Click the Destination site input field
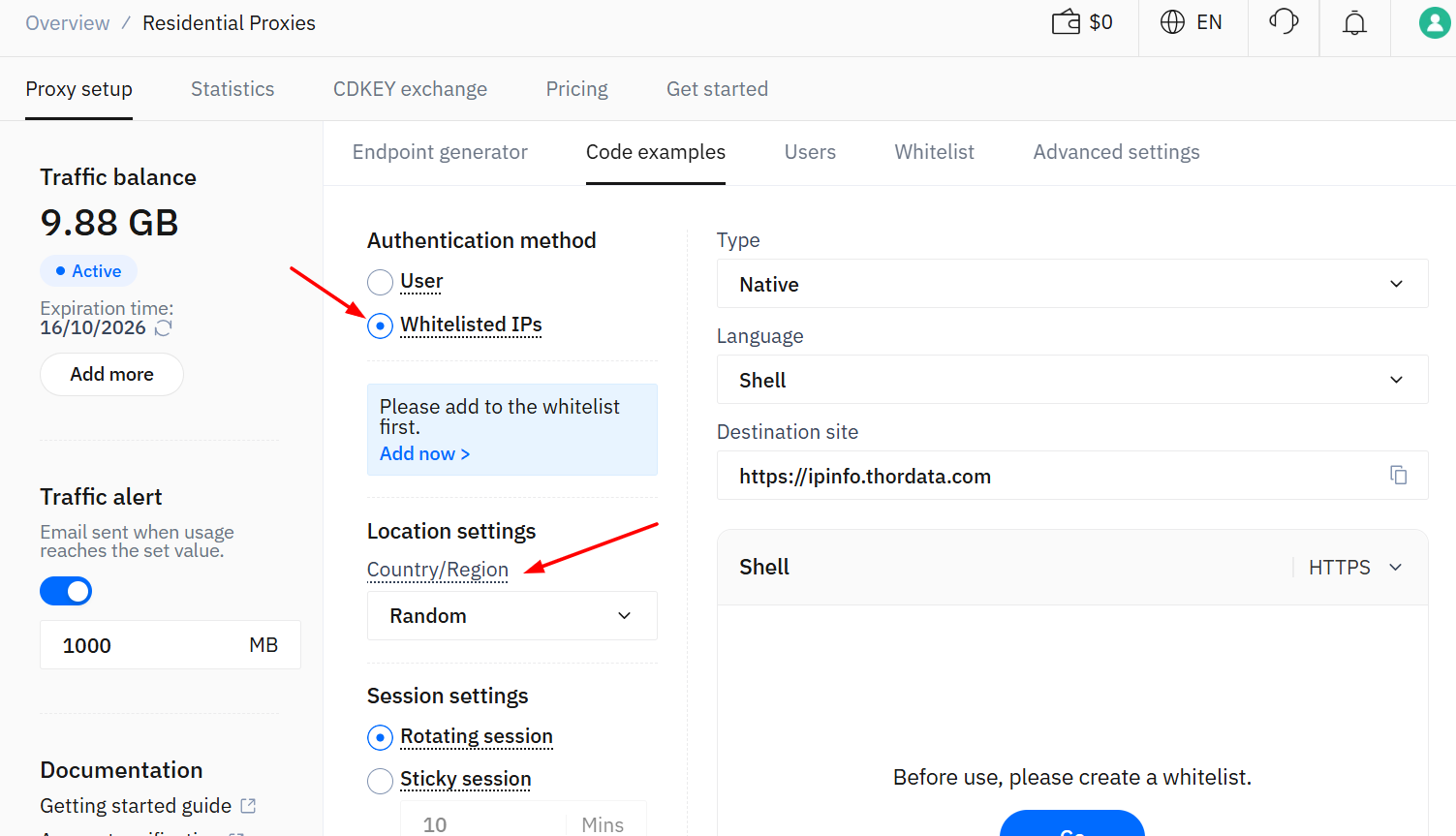Screen dimensions: 1456x836 coord(1072,476)
